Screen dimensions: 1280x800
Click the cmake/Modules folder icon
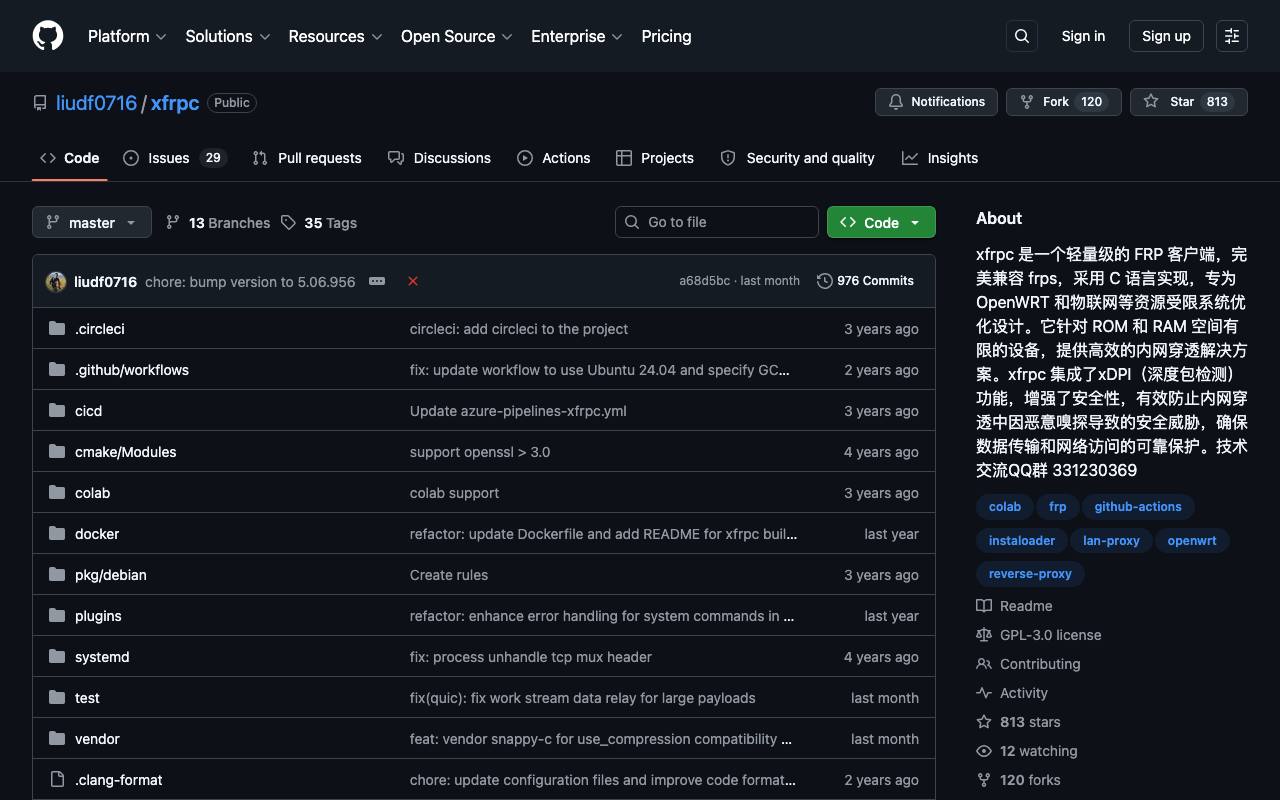[57, 452]
